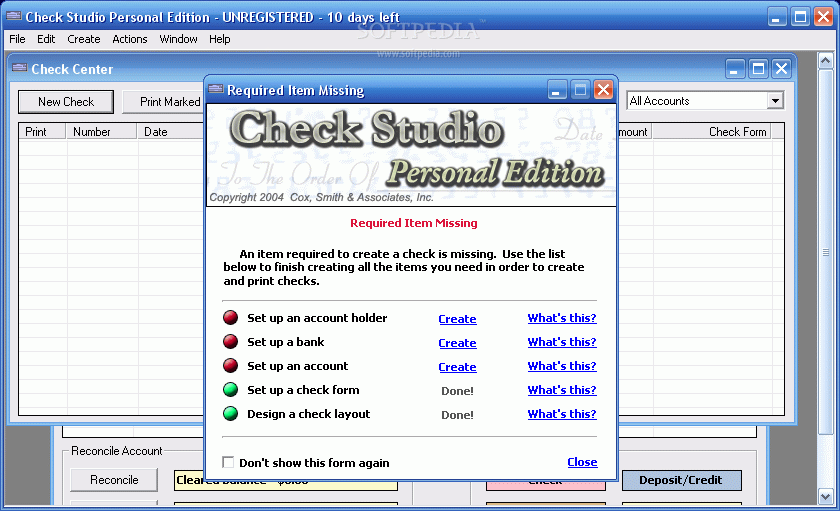Minimize the Check Center window
This screenshot has height=511, width=840.
[x=734, y=69]
